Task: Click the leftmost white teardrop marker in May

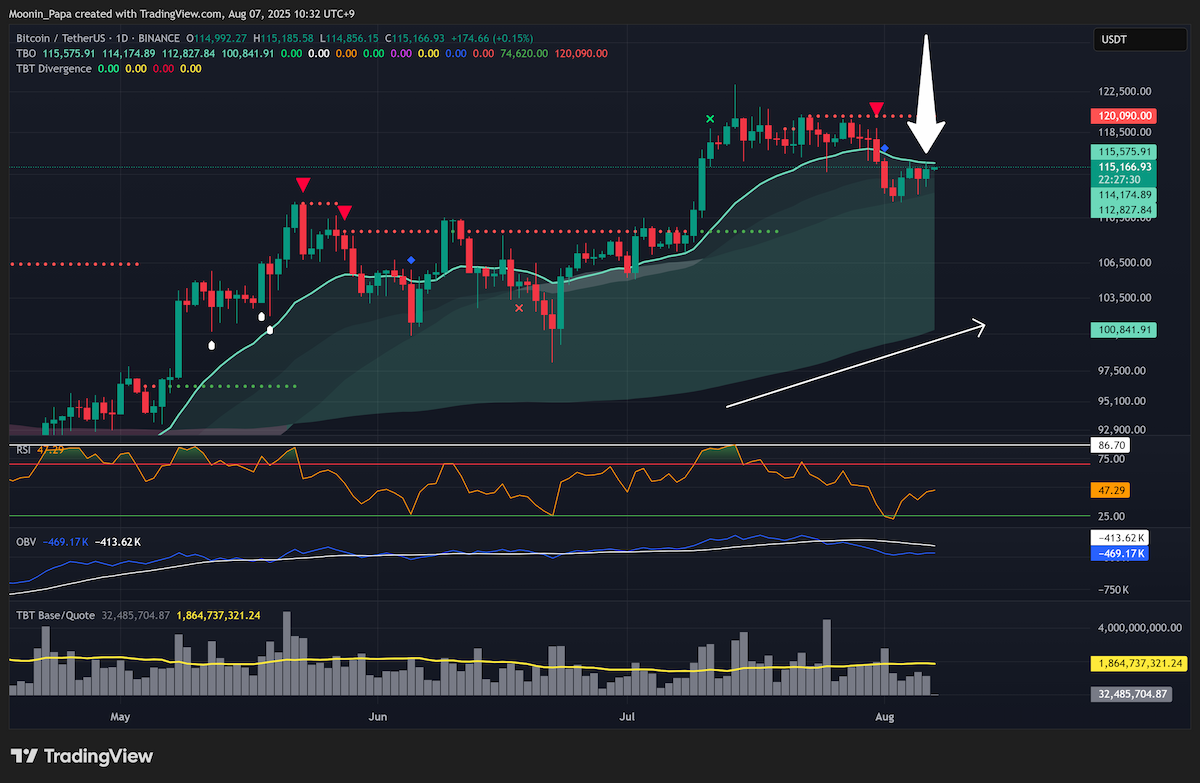Action: point(211,345)
